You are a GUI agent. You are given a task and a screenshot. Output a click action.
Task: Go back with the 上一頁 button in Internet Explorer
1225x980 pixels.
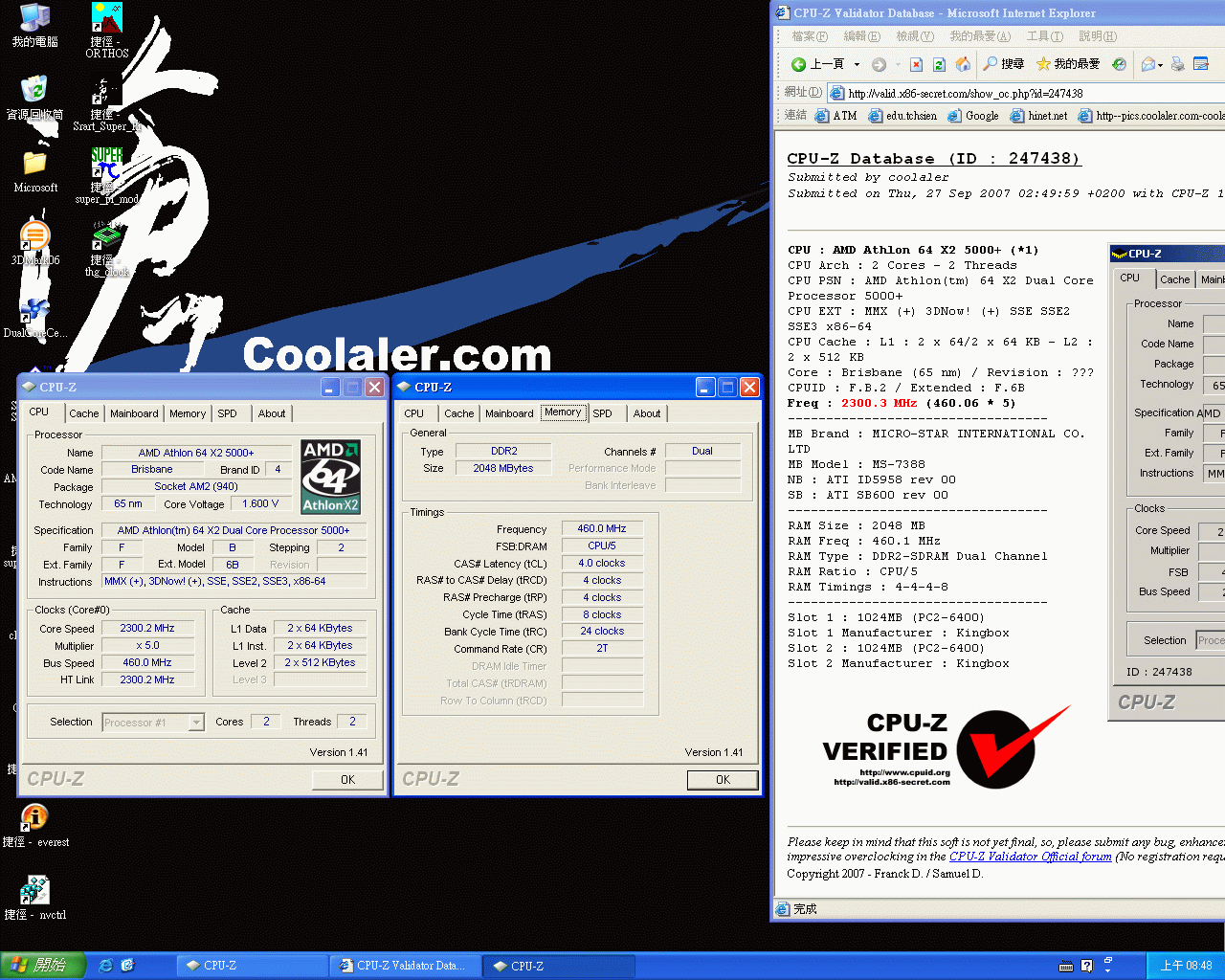[817, 64]
